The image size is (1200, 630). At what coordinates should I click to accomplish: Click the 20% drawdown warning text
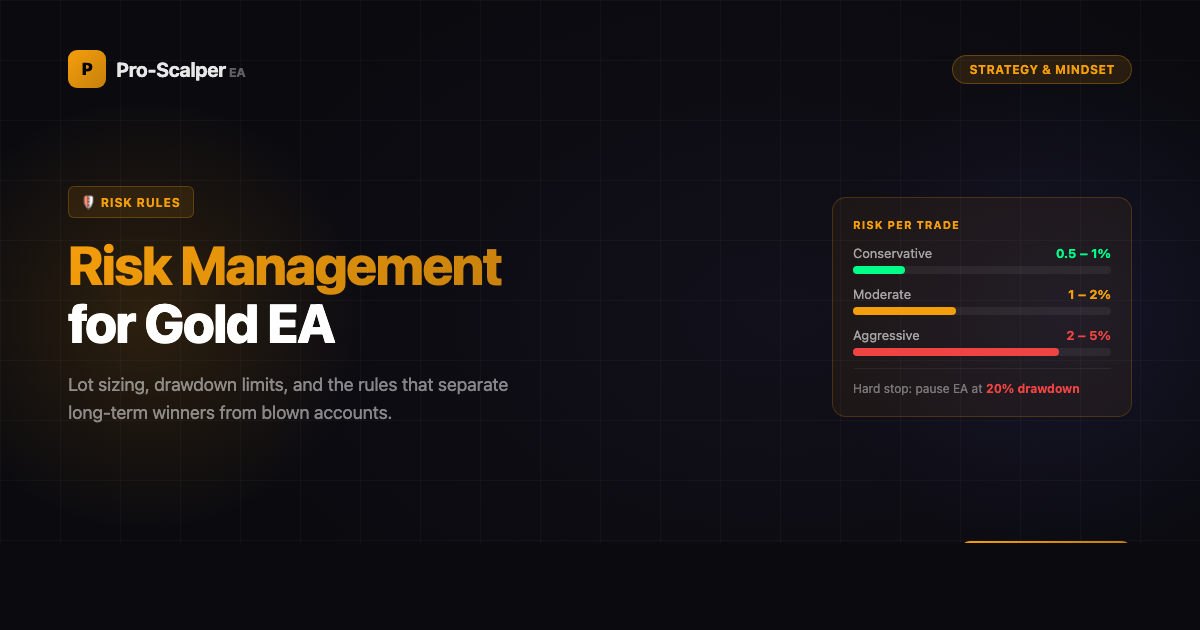[x=1033, y=388]
